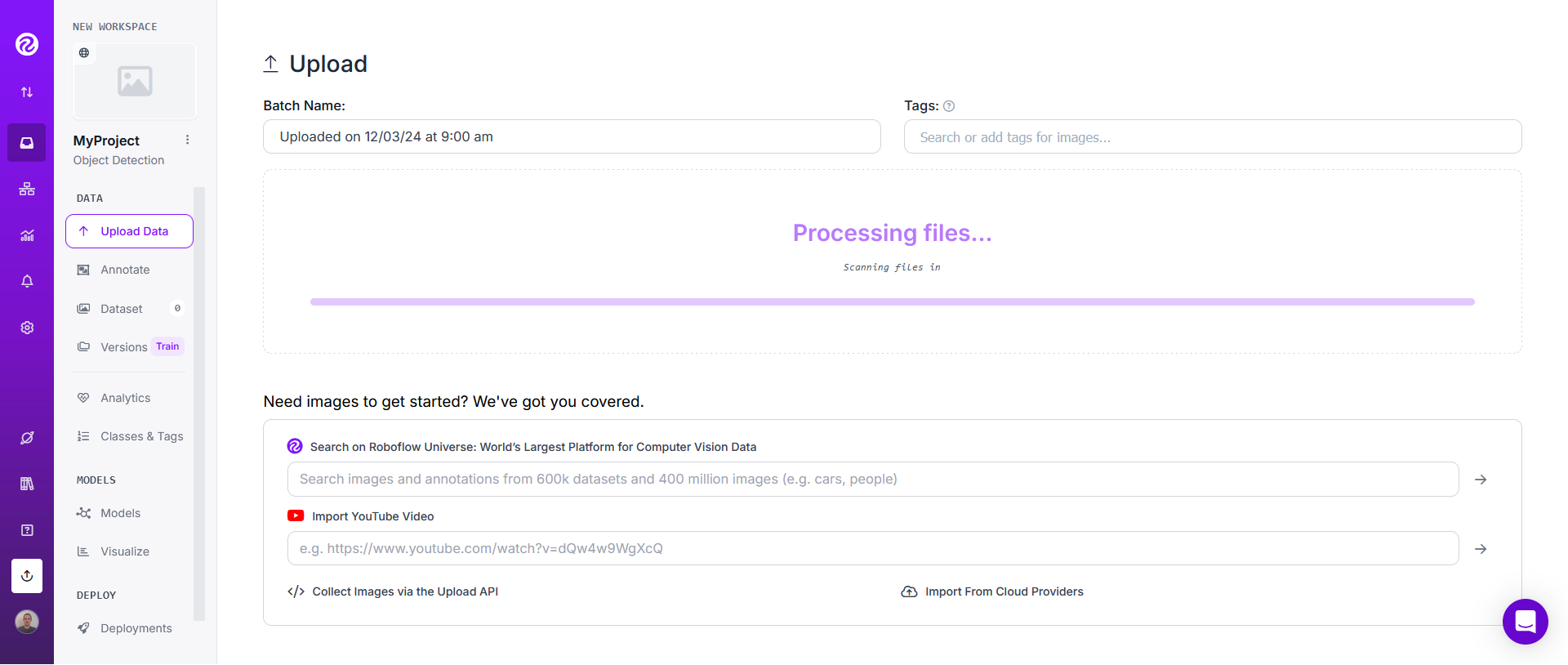Click the Analytics heart icon
Screen dimensions: 1568x665
(83, 398)
